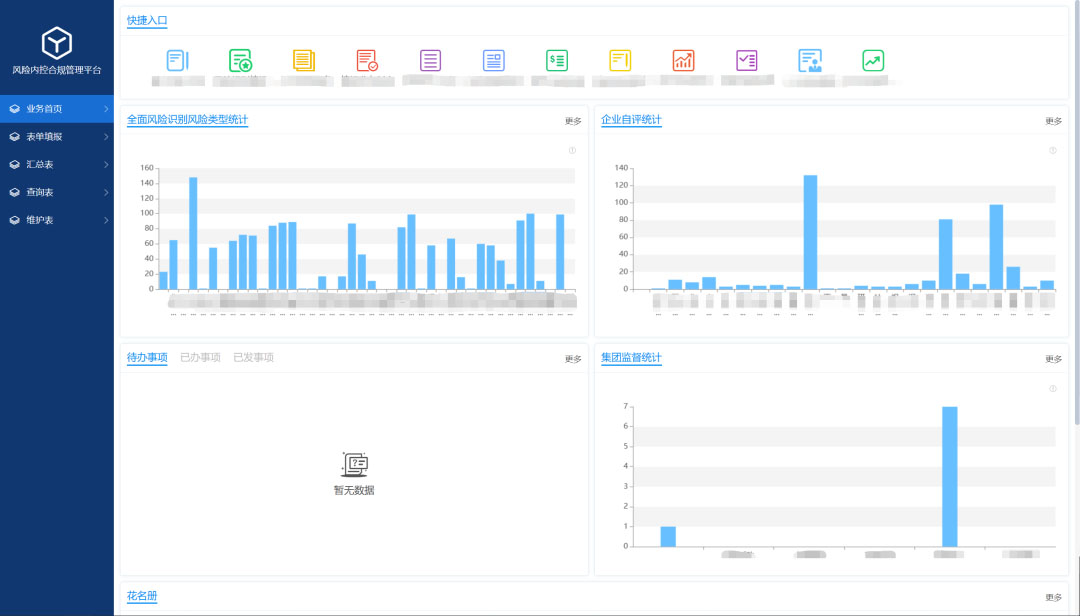Click the info icon on 集团监督统计 chart
Viewport: 1080px width, 616px height.
pos(1053,389)
